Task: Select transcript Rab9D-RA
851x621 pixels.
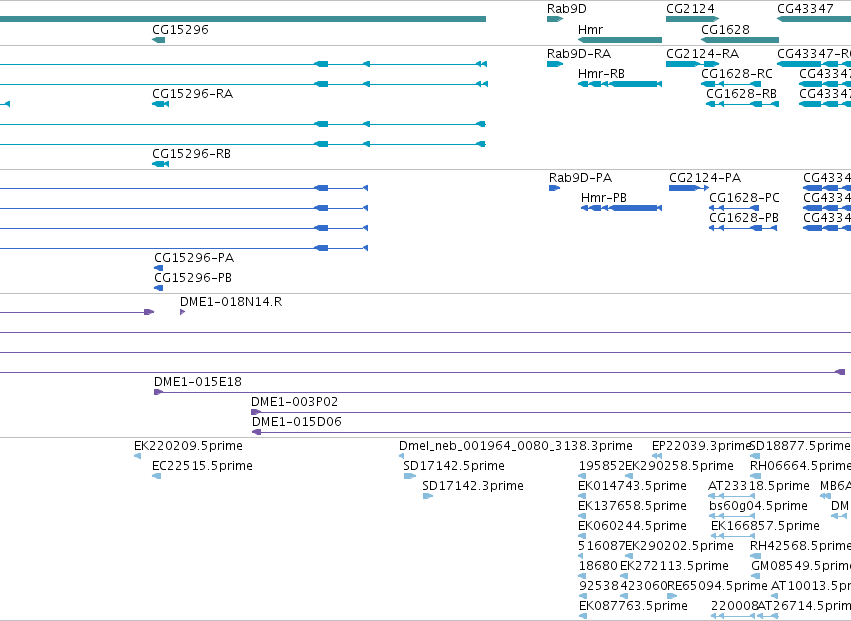Action: pos(579,54)
